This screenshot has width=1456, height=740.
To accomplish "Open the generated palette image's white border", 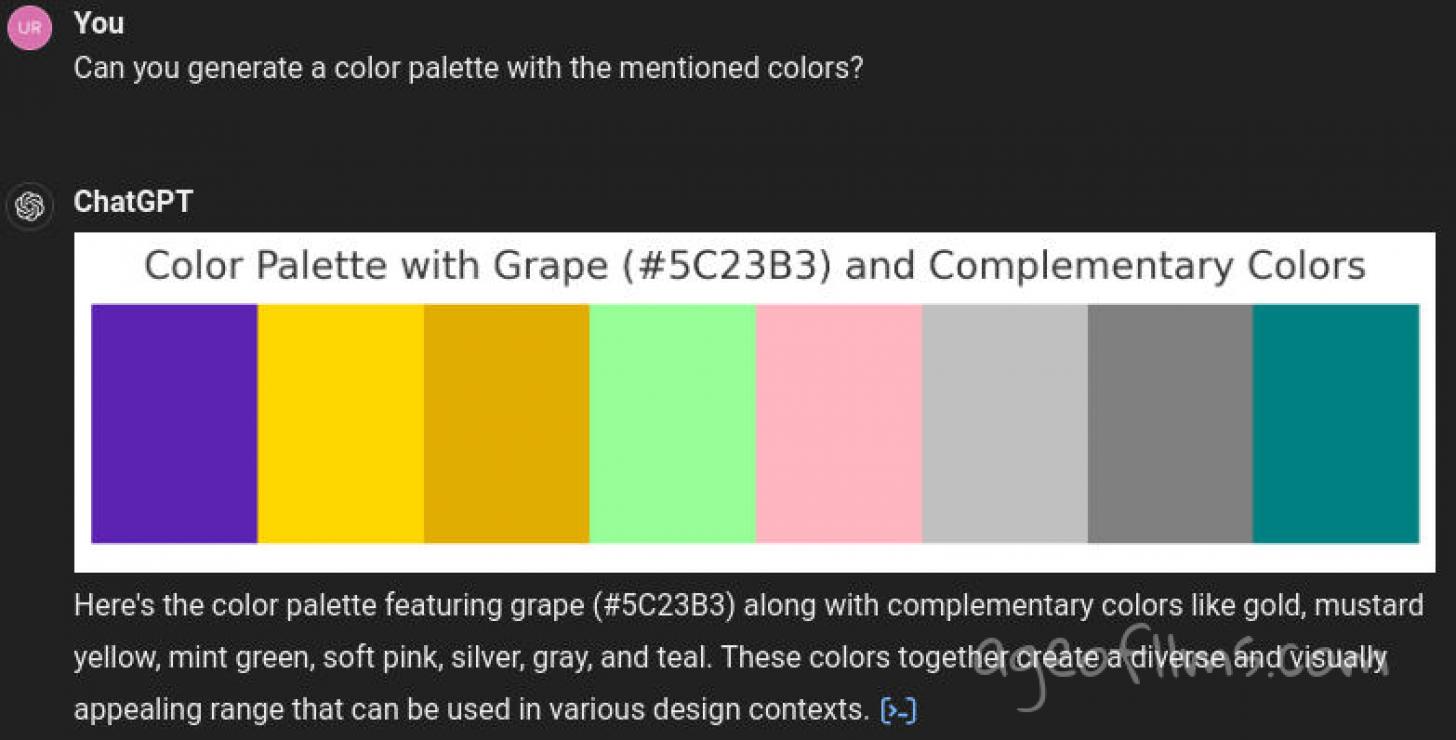I will click(754, 558).
